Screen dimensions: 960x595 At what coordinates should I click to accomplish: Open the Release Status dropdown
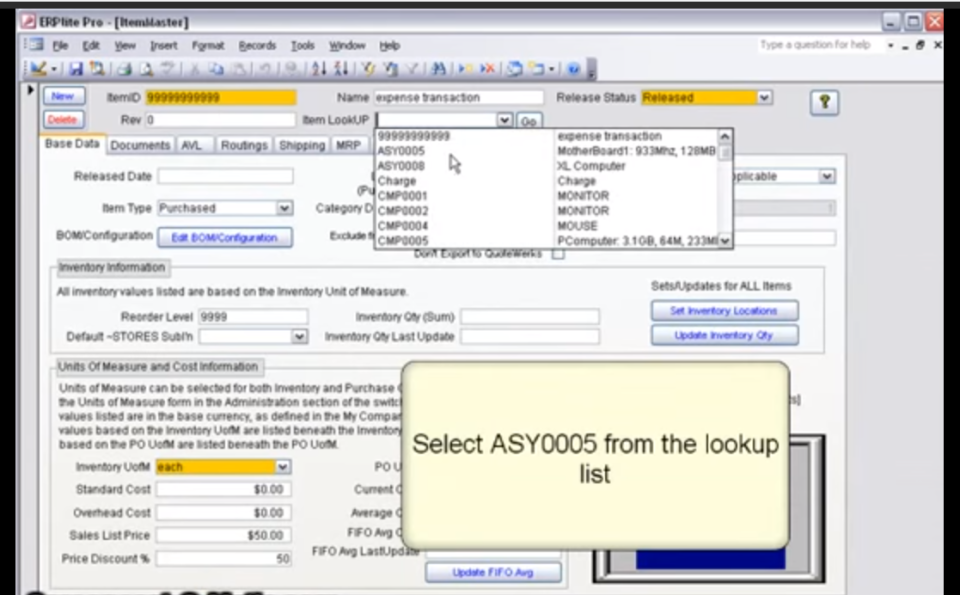coord(764,97)
